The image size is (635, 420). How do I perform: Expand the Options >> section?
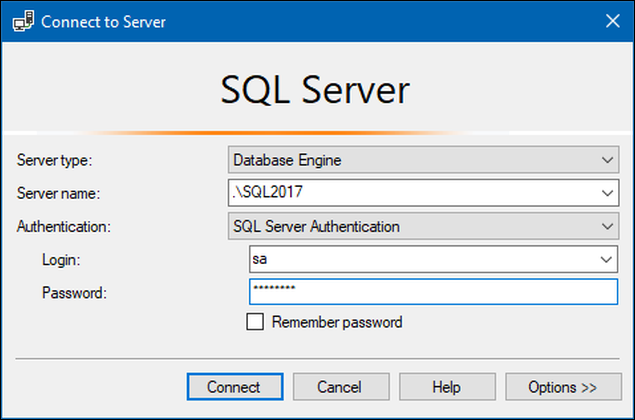click(564, 387)
